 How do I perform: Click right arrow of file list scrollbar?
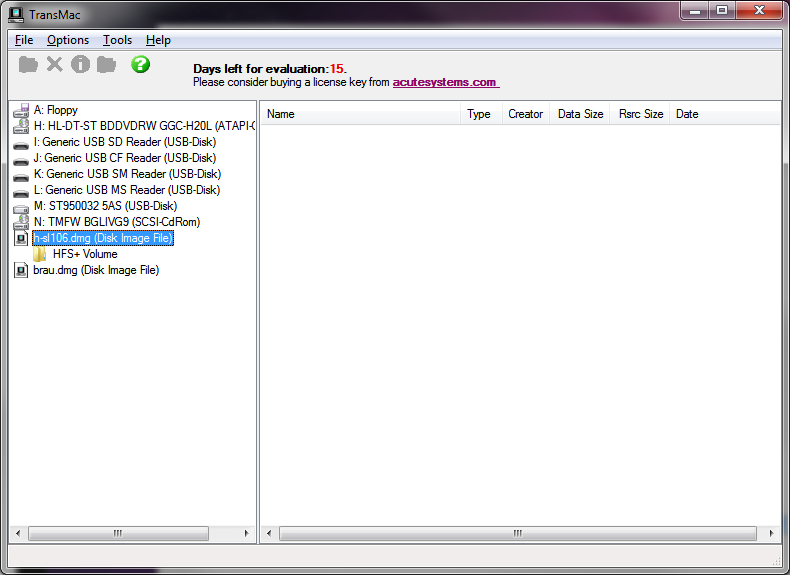pyautogui.click(x=771, y=533)
